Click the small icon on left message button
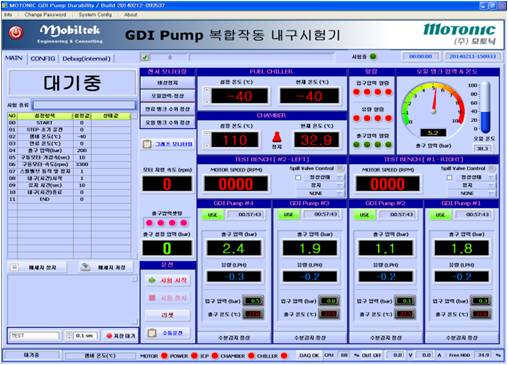Image resolution: width=508 pixels, height=365 pixels. (14, 267)
